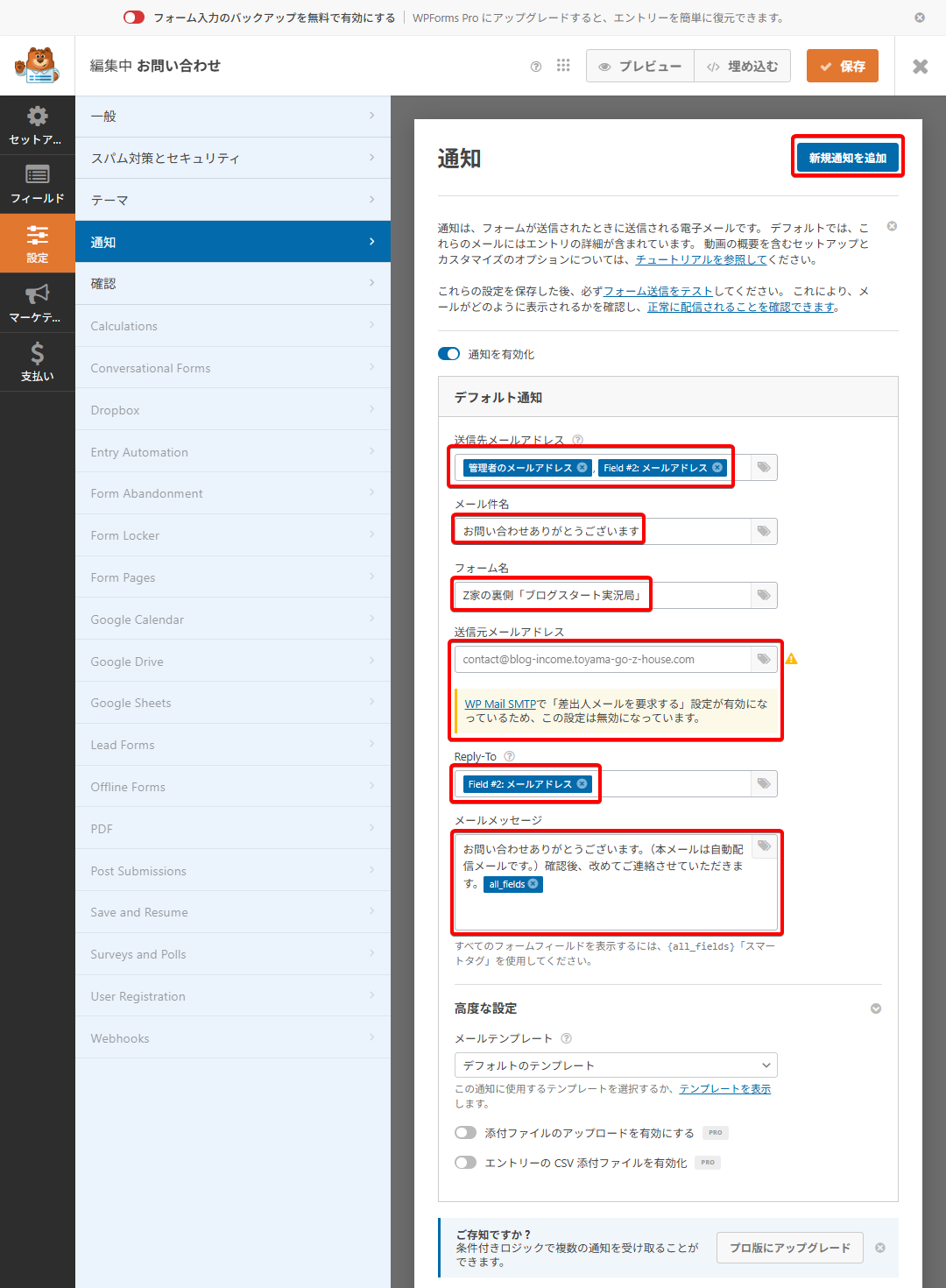Screen dimensions: 946x1288
Task: Click smart tag icon for メール件名 field
Action: [x=764, y=531]
